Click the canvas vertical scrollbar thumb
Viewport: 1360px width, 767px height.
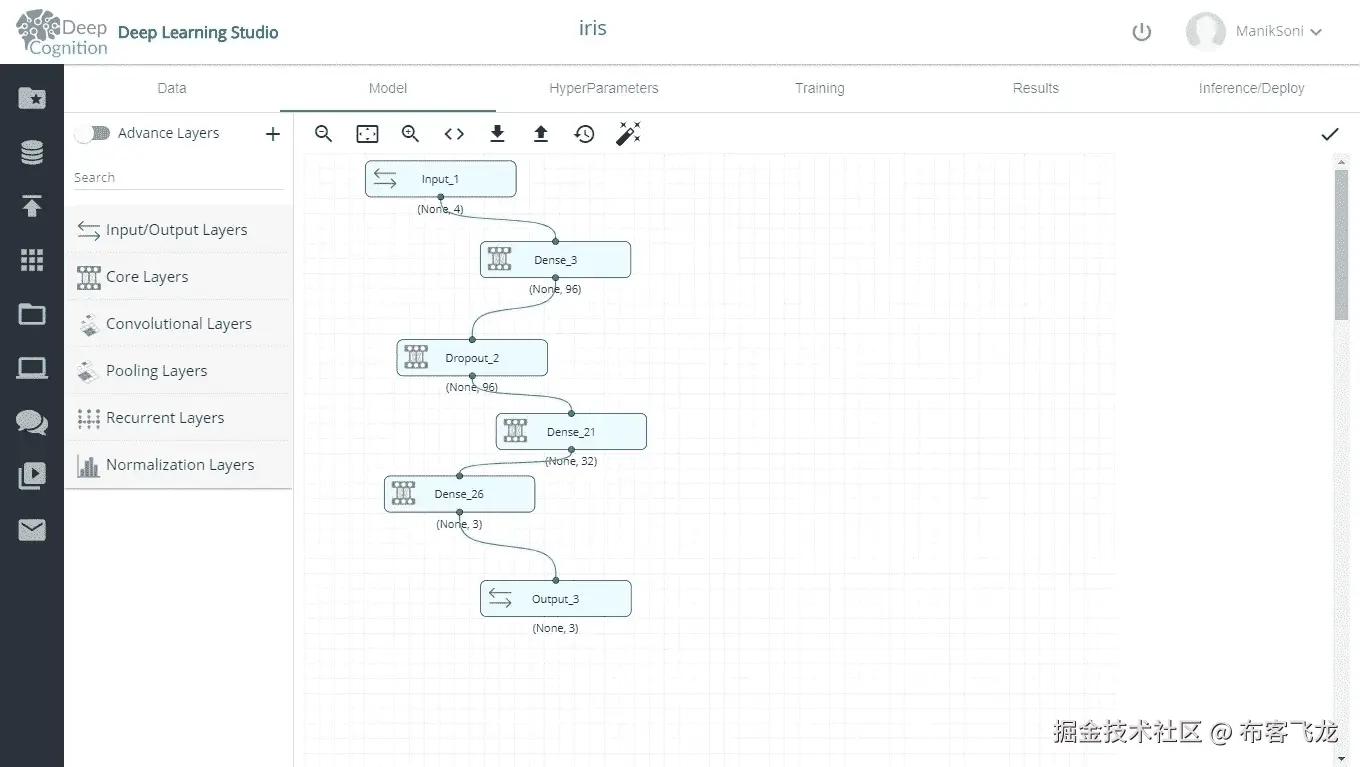(1342, 244)
